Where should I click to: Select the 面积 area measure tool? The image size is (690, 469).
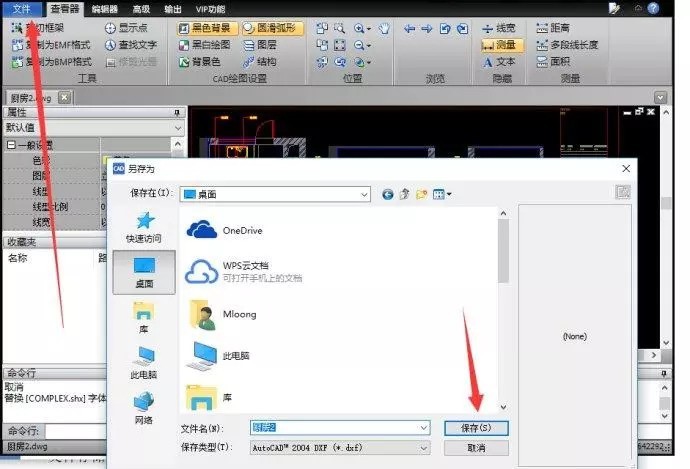pos(553,62)
